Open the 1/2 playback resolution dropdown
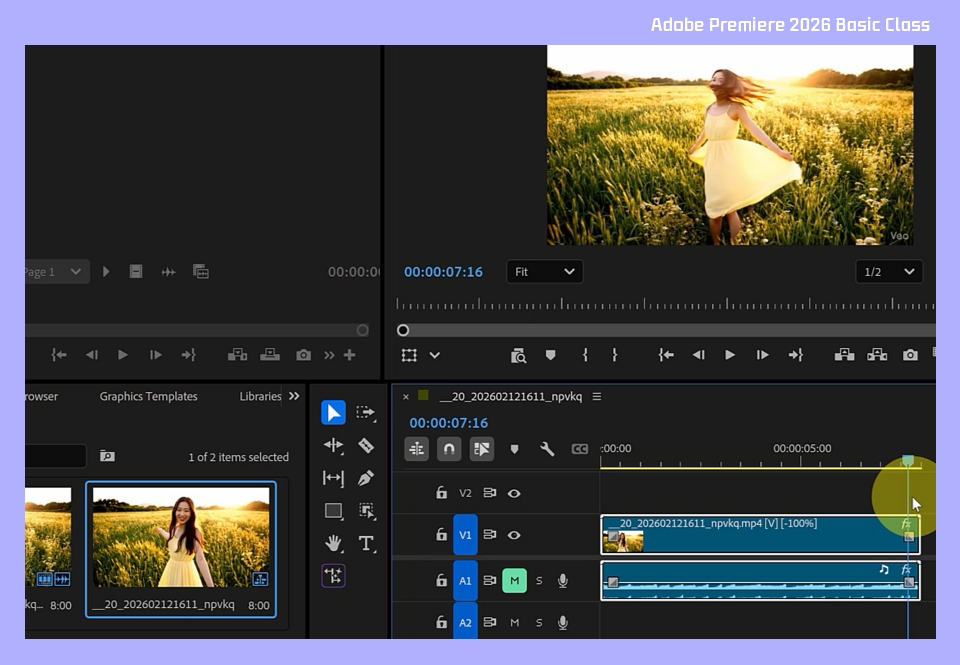The height and width of the screenshot is (665, 960). click(x=889, y=272)
